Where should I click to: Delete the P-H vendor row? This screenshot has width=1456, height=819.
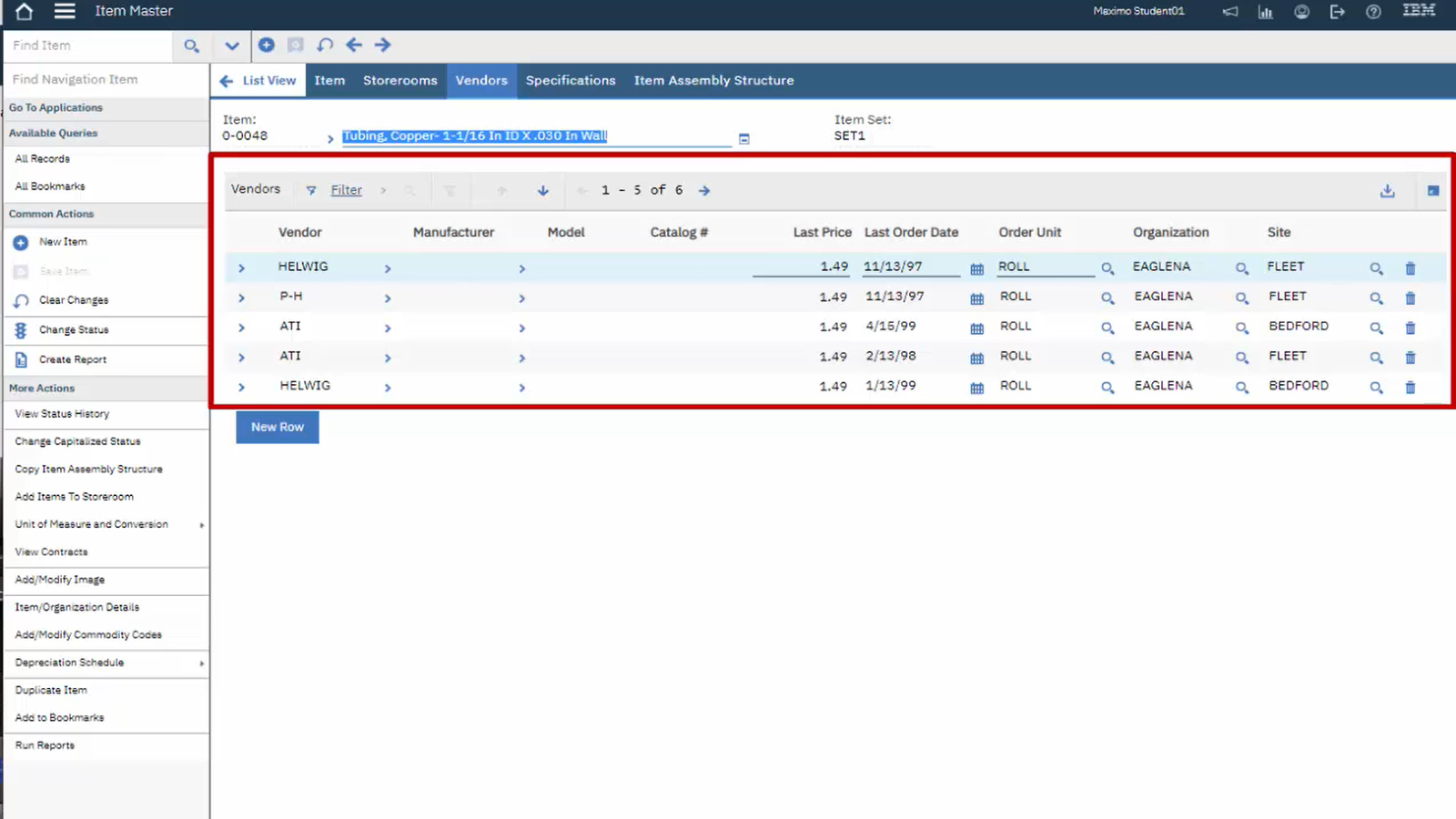pyautogui.click(x=1410, y=298)
